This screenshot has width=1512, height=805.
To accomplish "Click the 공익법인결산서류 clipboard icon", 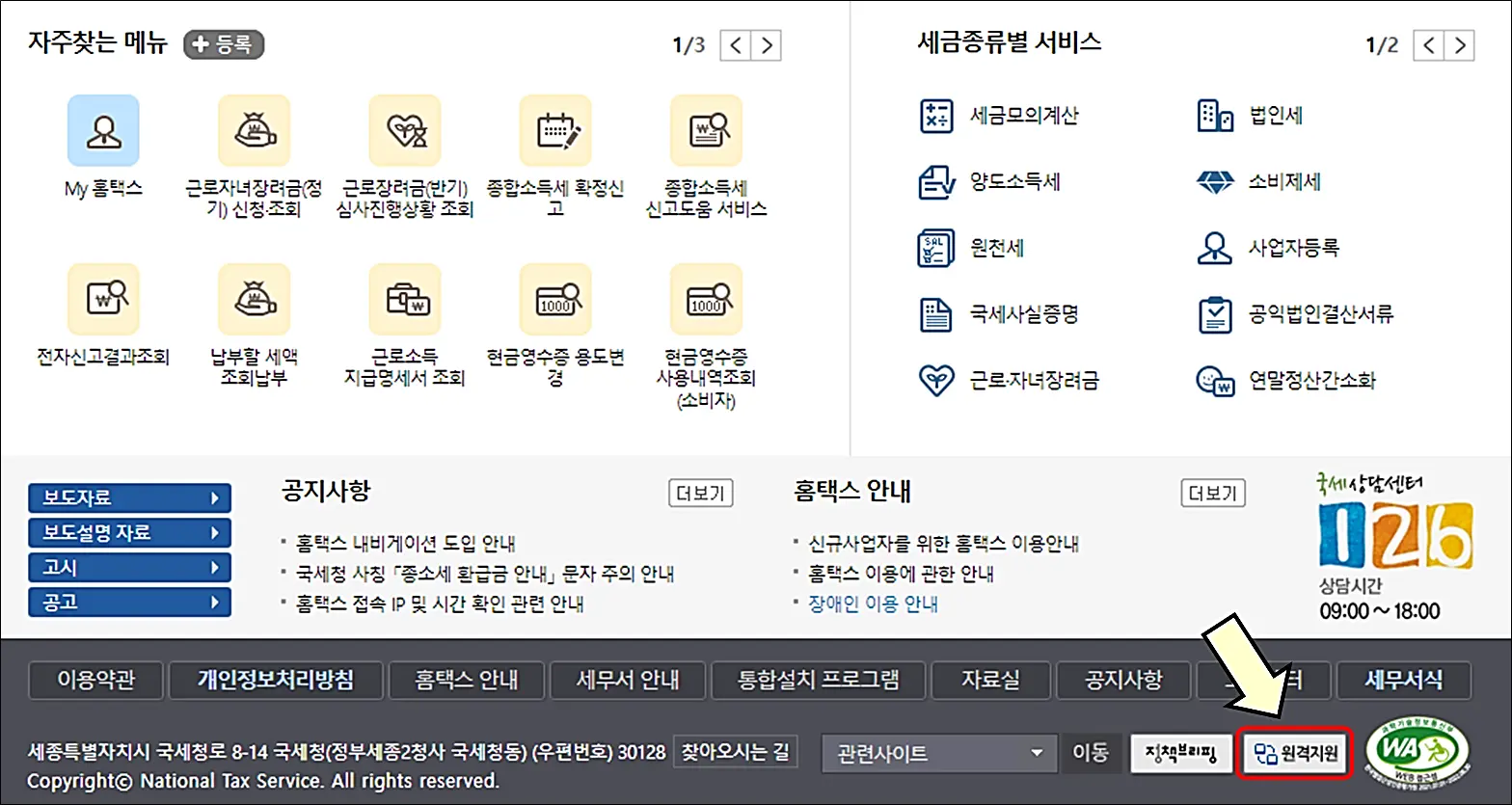I will (x=1215, y=314).
